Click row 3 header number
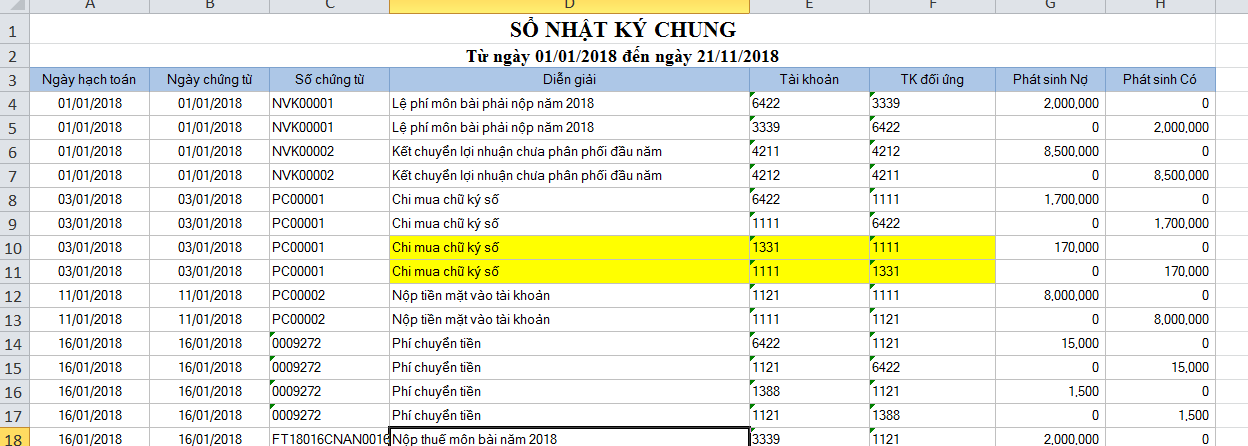 [14, 79]
